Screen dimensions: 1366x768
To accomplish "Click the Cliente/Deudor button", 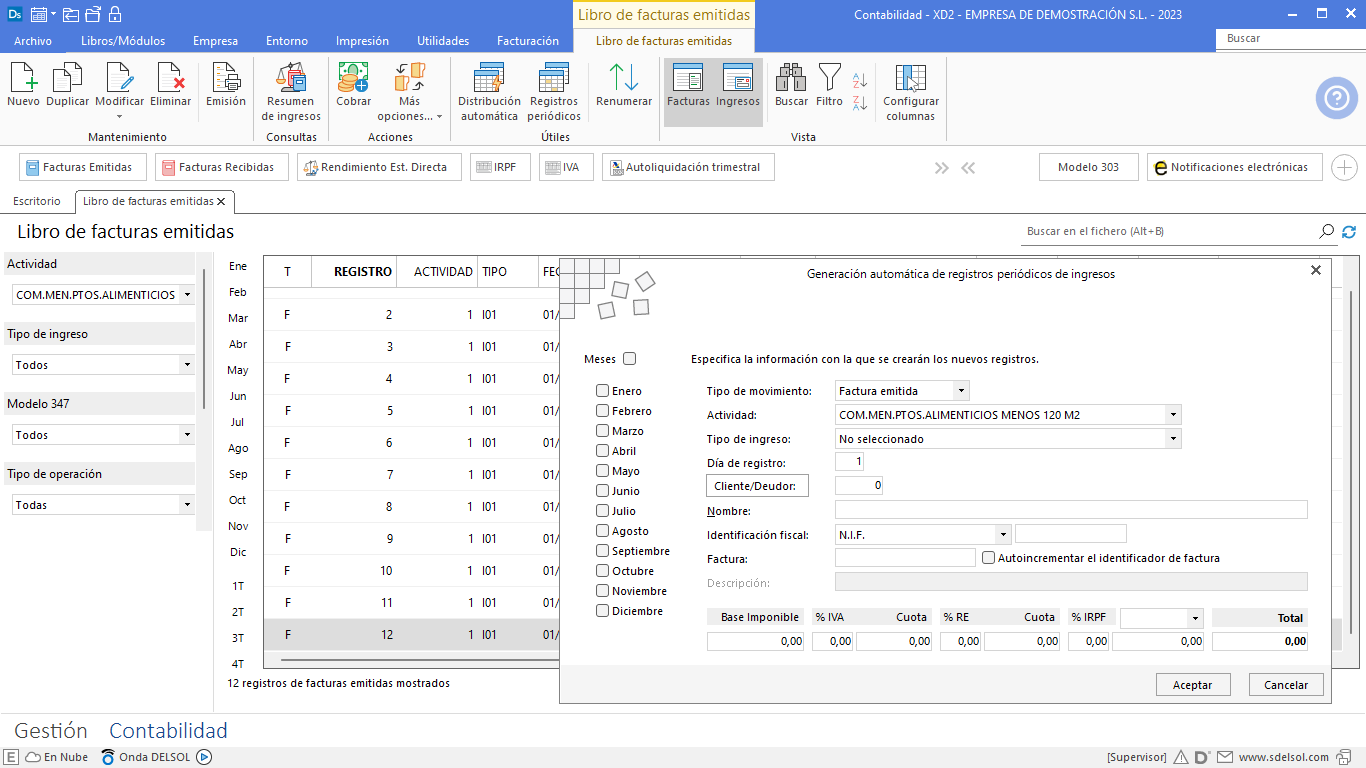I will coord(756,486).
